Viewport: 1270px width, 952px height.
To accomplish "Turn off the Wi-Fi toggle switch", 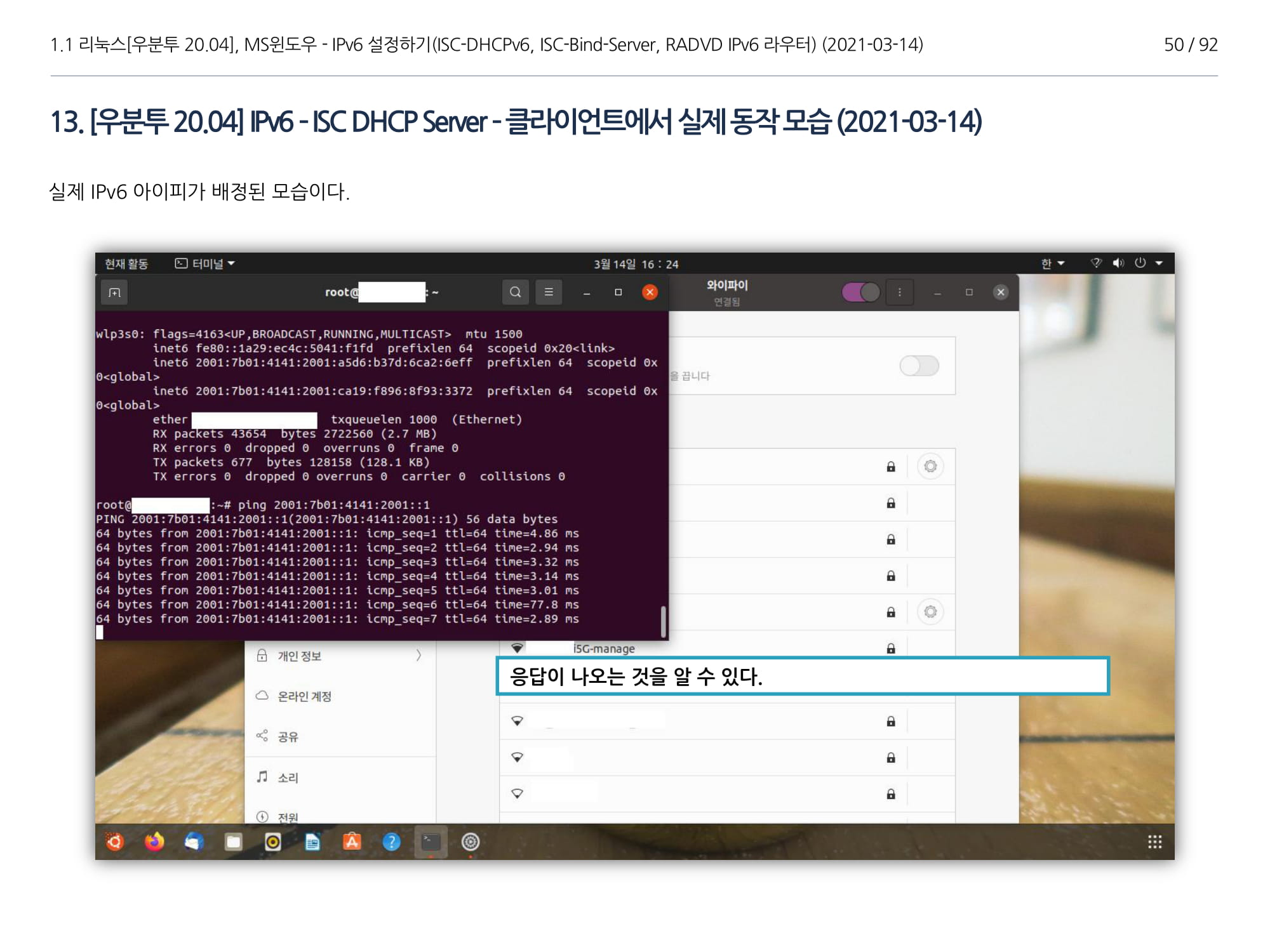I will coord(860,292).
